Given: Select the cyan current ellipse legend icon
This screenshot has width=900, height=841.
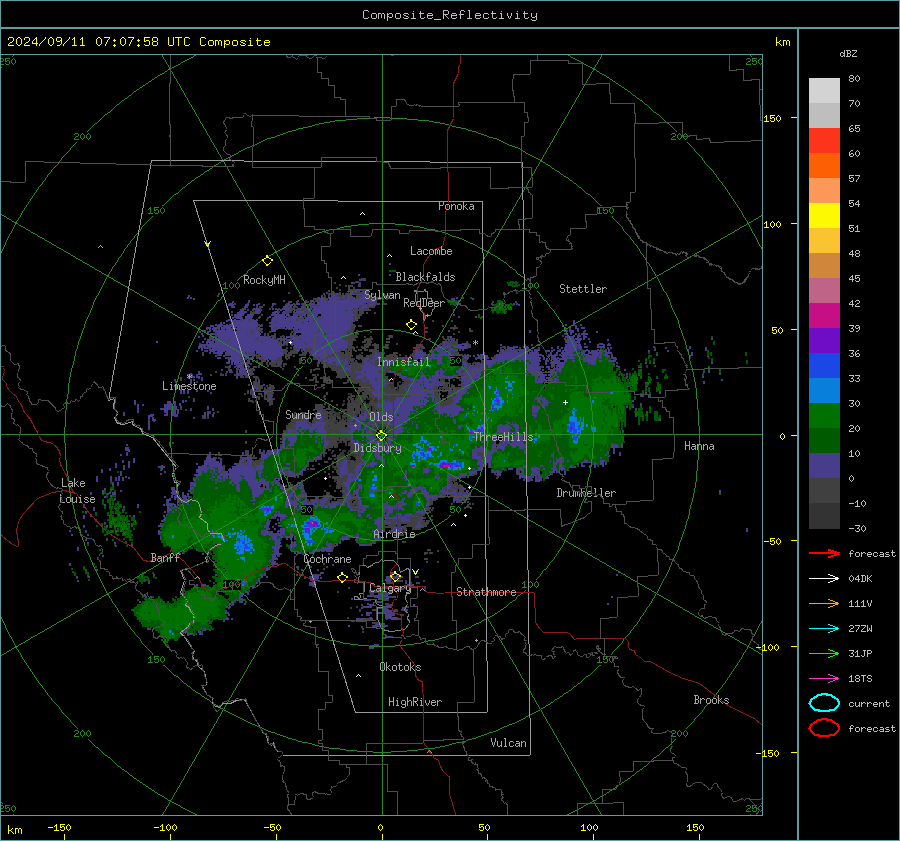Looking at the screenshot, I should pyautogui.click(x=824, y=703).
